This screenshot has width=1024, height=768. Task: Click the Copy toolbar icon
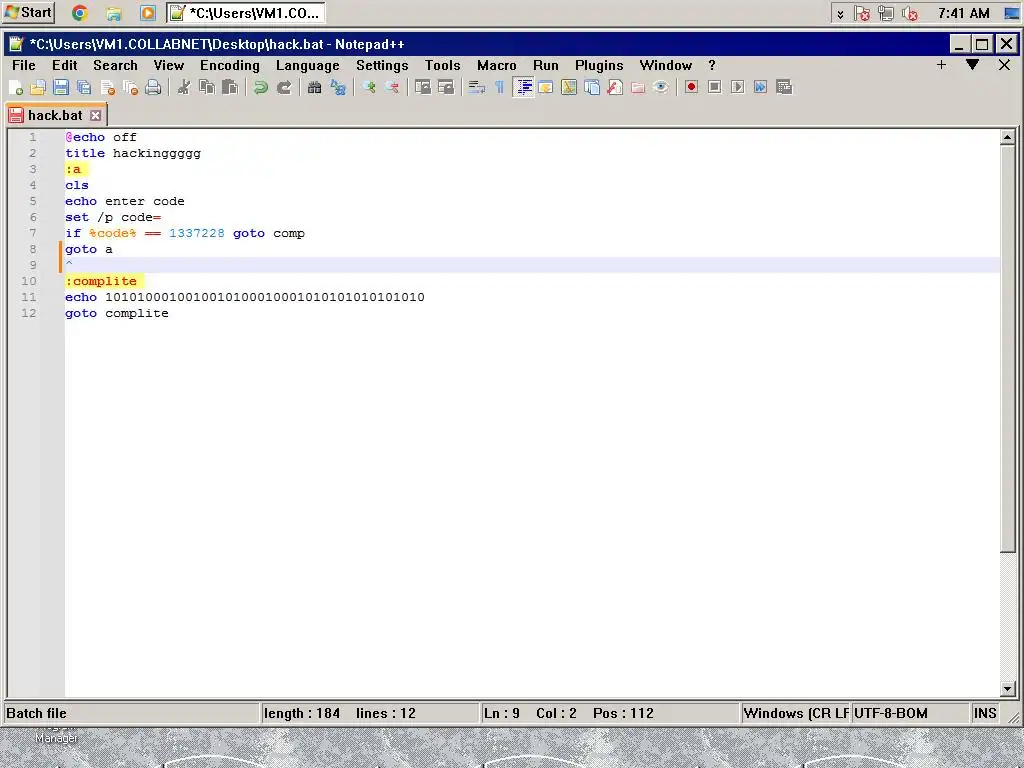coord(207,88)
